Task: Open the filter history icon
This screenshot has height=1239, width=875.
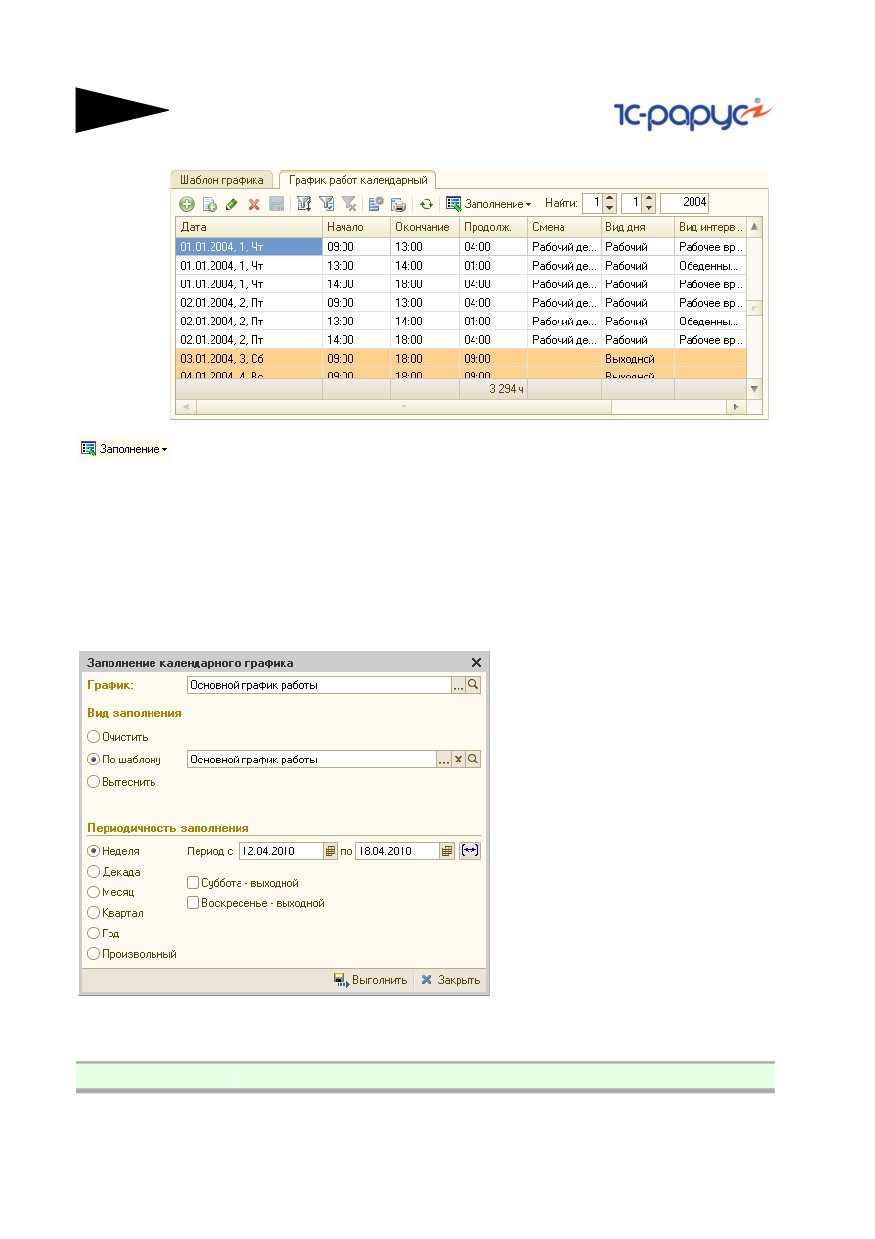Action: [x=326, y=204]
